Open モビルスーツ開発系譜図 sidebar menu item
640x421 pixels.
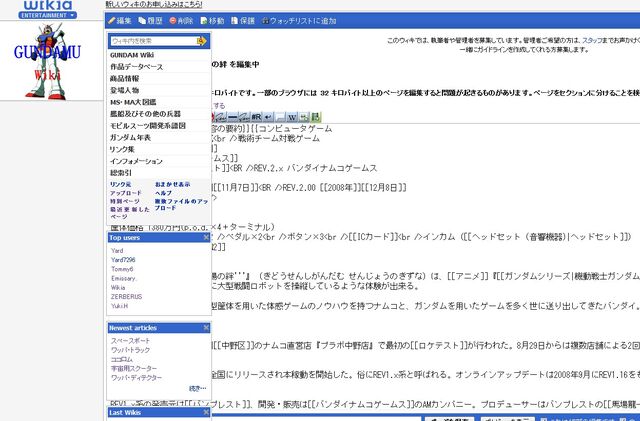148,126
